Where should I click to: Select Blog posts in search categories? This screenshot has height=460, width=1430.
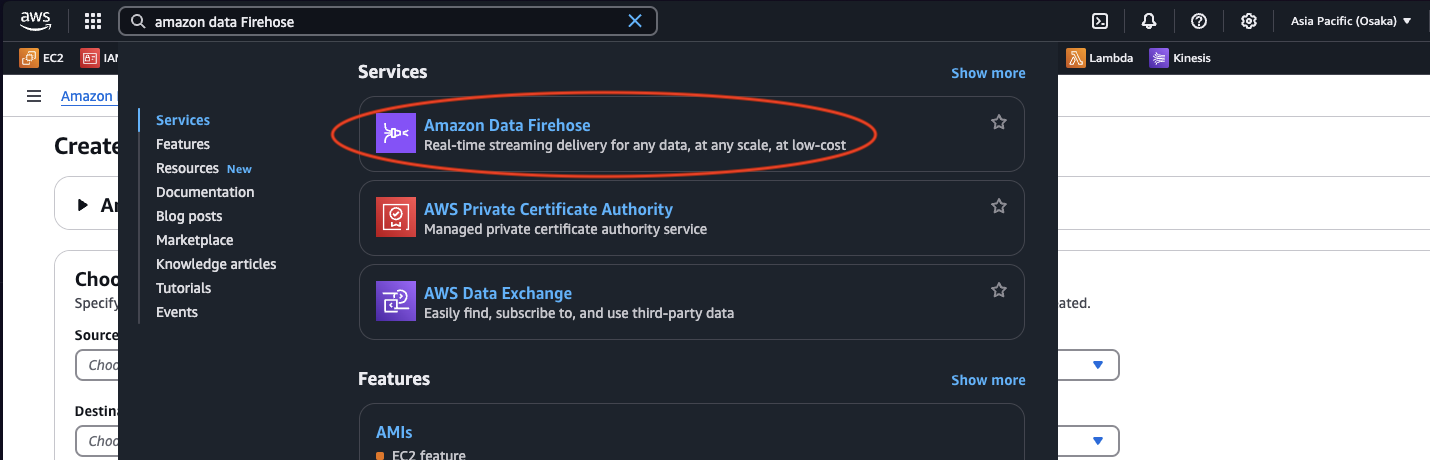[x=189, y=216]
